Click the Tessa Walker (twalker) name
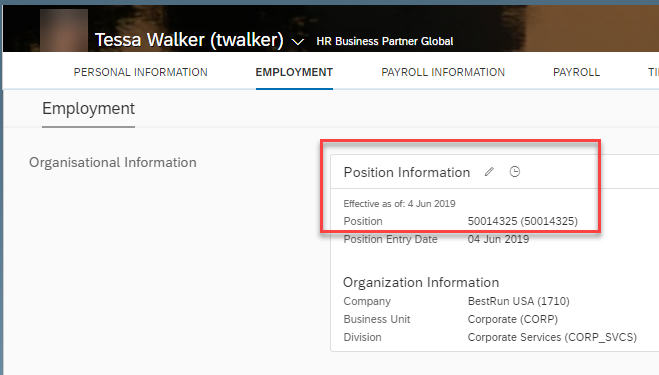The width and height of the screenshot is (659, 375). click(x=189, y=40)
